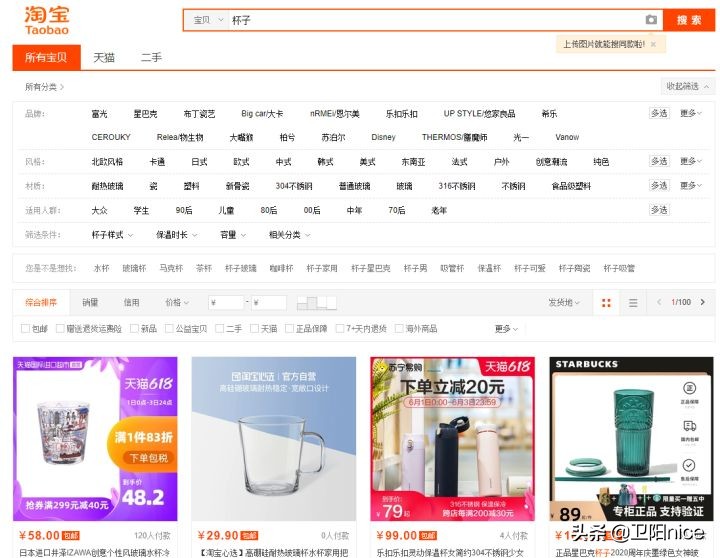
Task: Open the 相关分类 filter dropdown
Action: [289, 235]
